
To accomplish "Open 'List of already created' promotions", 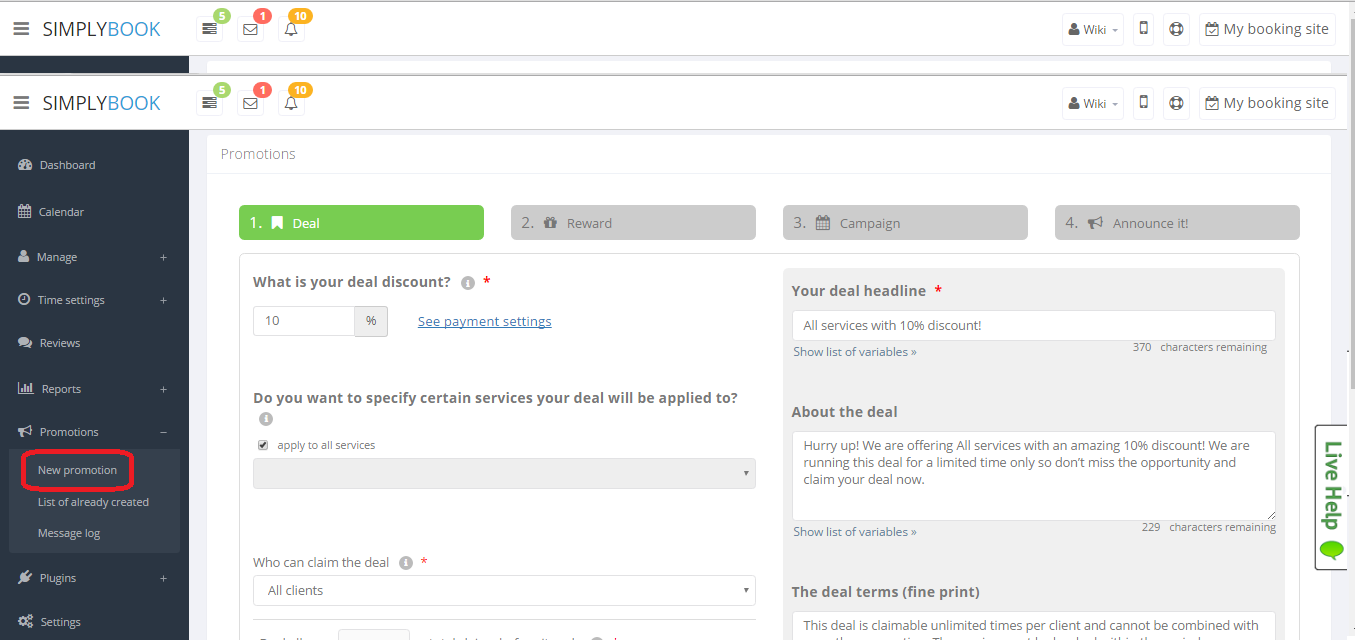I will pos(93,502).
